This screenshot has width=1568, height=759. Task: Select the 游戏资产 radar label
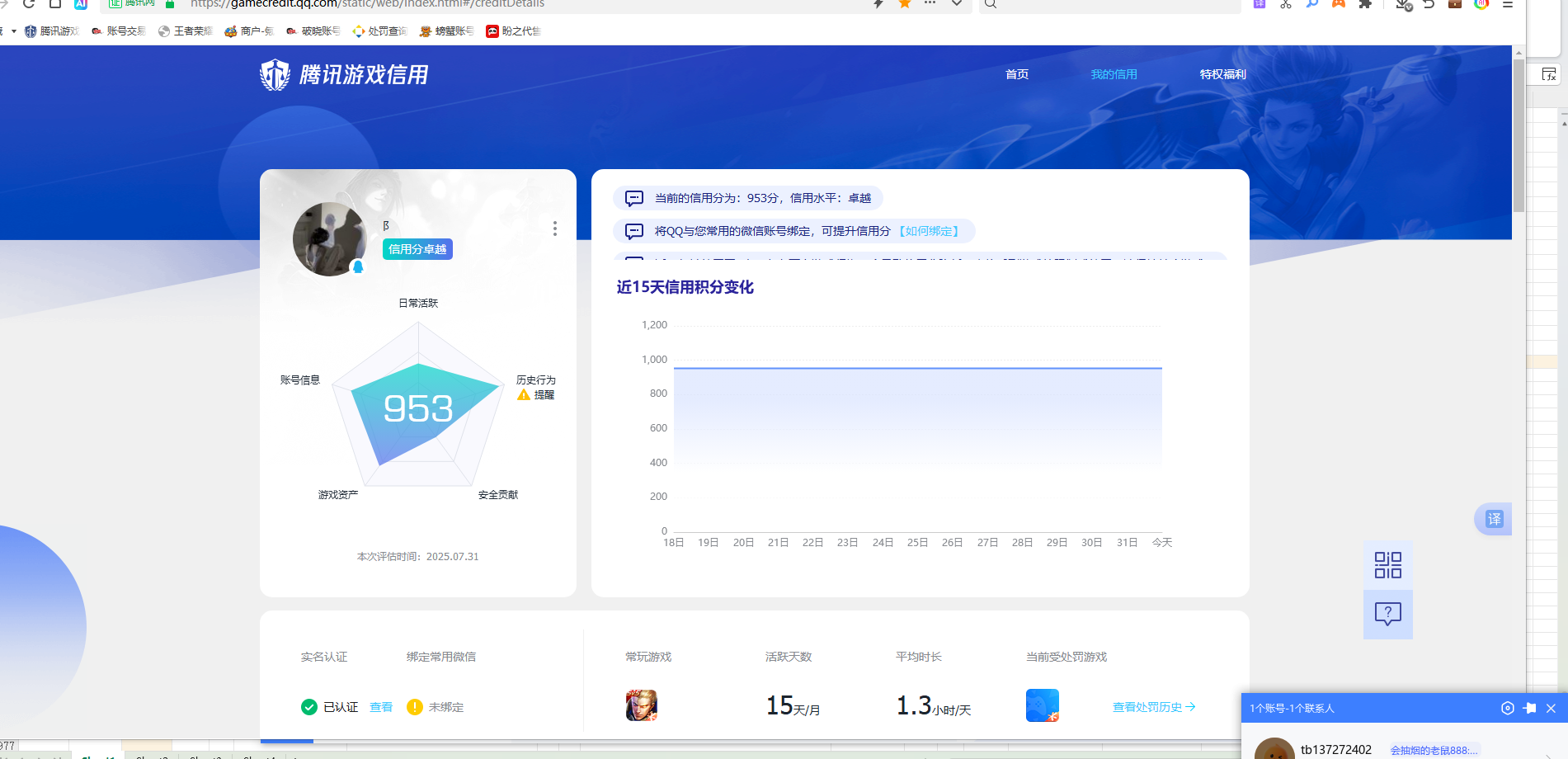[x=338, y=495]
